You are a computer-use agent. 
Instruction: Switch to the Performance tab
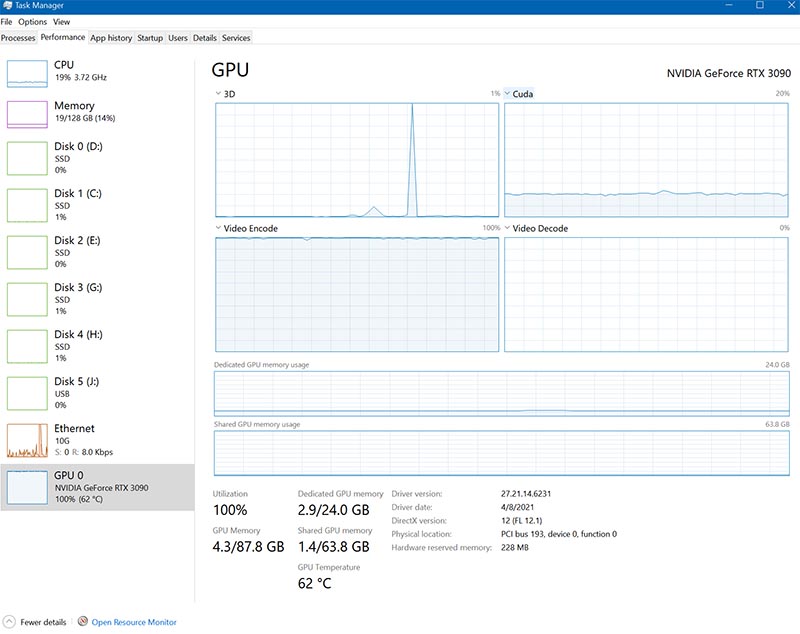point(63,37)
